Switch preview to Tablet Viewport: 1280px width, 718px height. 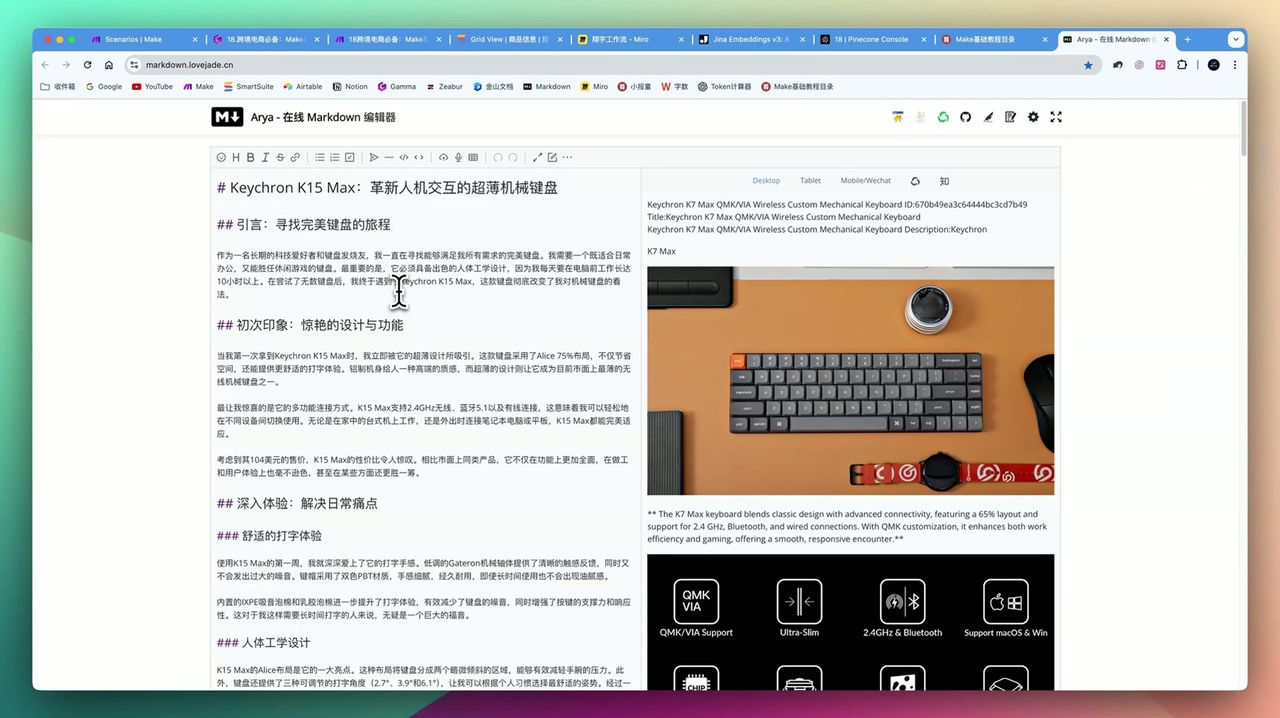point(810,181)
